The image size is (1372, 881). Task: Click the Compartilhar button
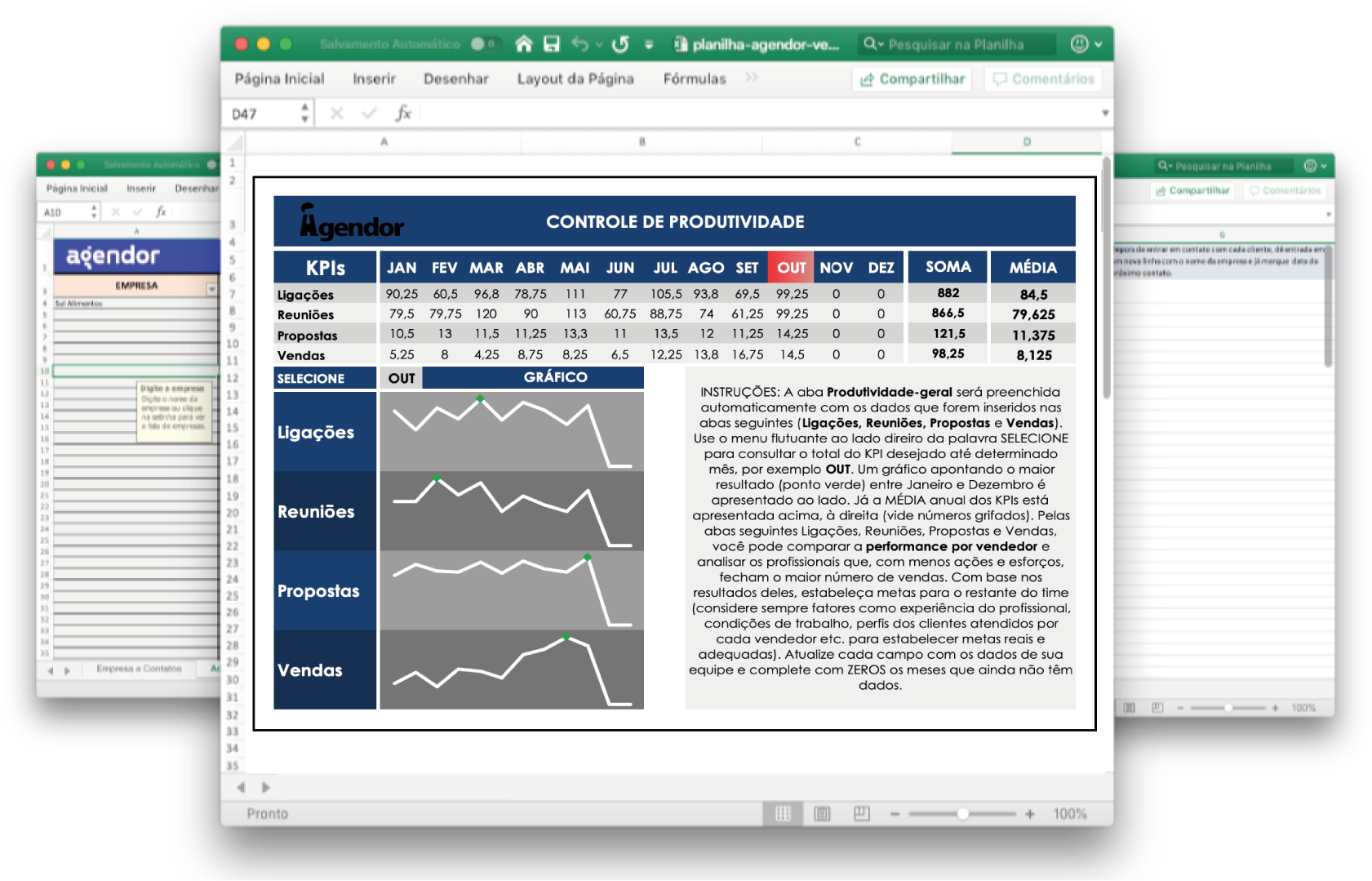[x=912, y=79]
